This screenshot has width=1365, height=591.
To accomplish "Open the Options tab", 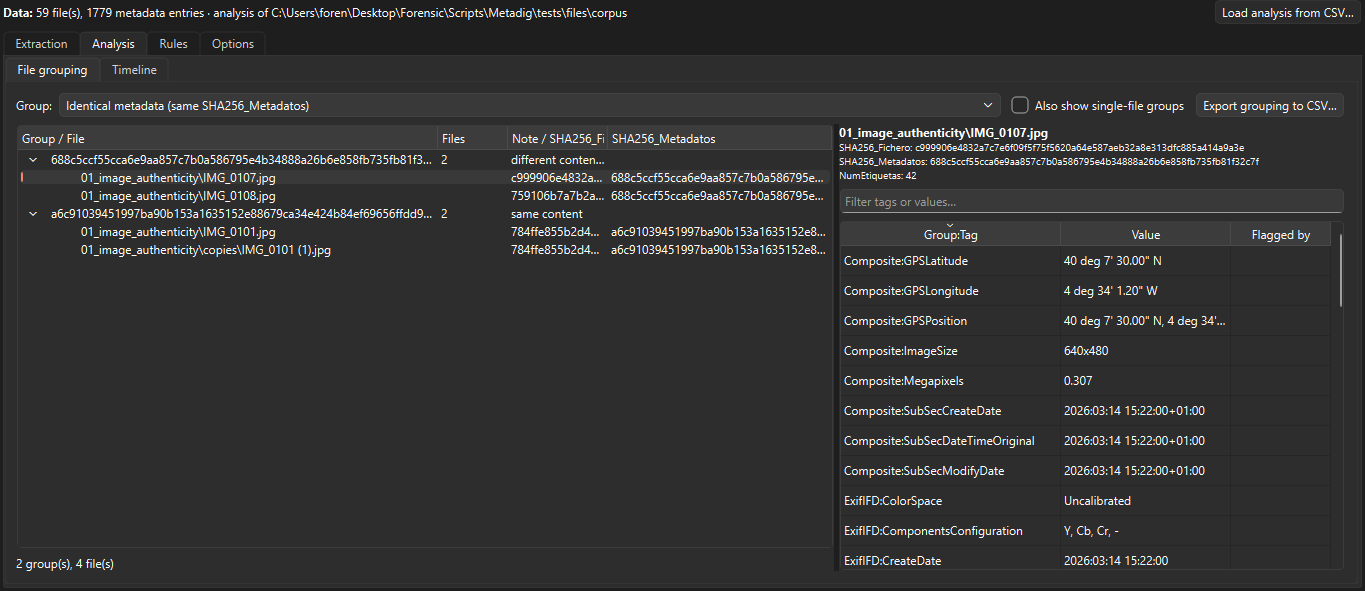I will 232,44.
